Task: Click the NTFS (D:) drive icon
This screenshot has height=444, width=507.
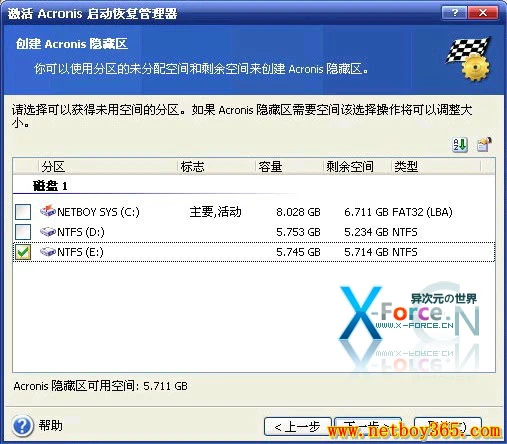Action: pos(48,232)
